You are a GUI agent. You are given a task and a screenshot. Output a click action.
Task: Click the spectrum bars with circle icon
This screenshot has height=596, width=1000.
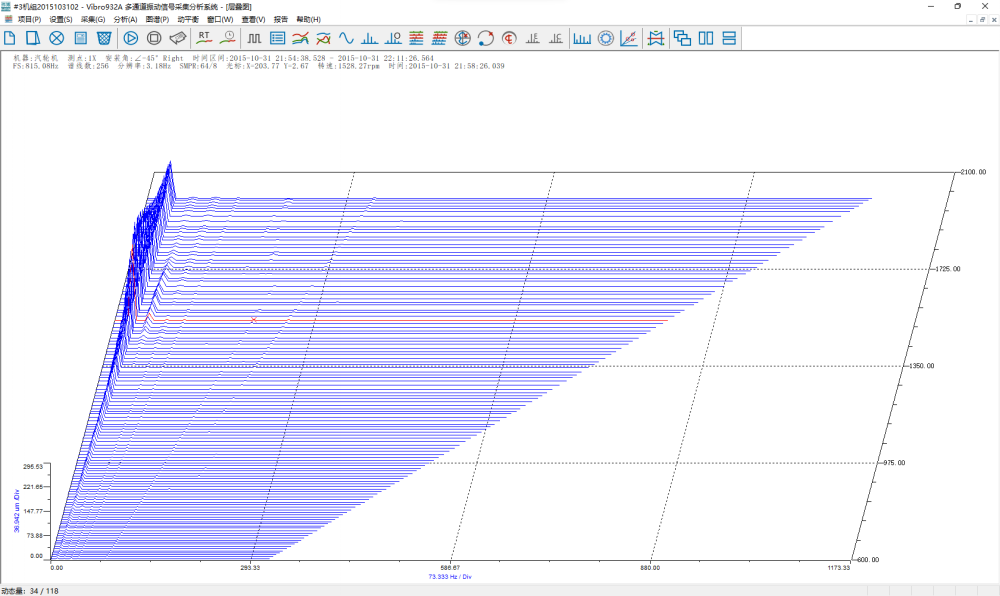(x=393, y=38)
